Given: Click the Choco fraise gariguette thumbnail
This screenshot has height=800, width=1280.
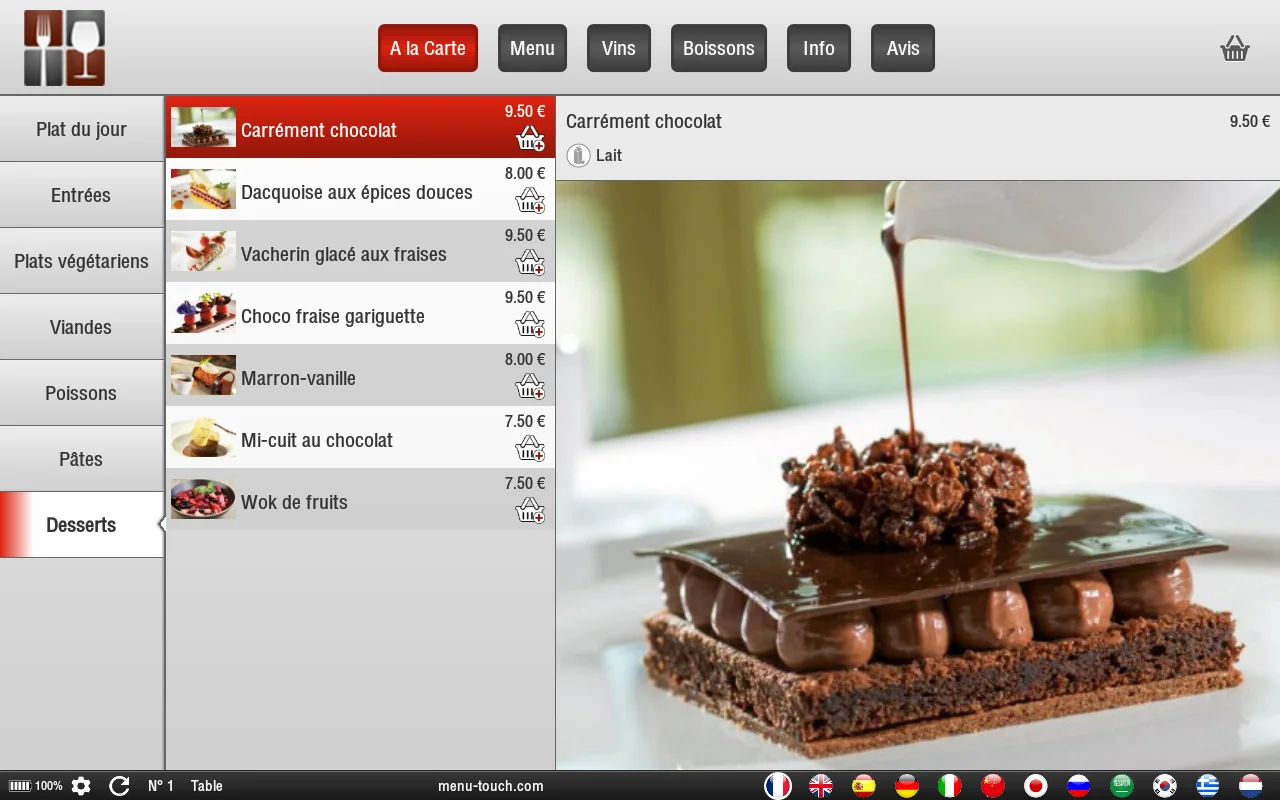Looking at the screenshot, I should click(x=203, y=314).
